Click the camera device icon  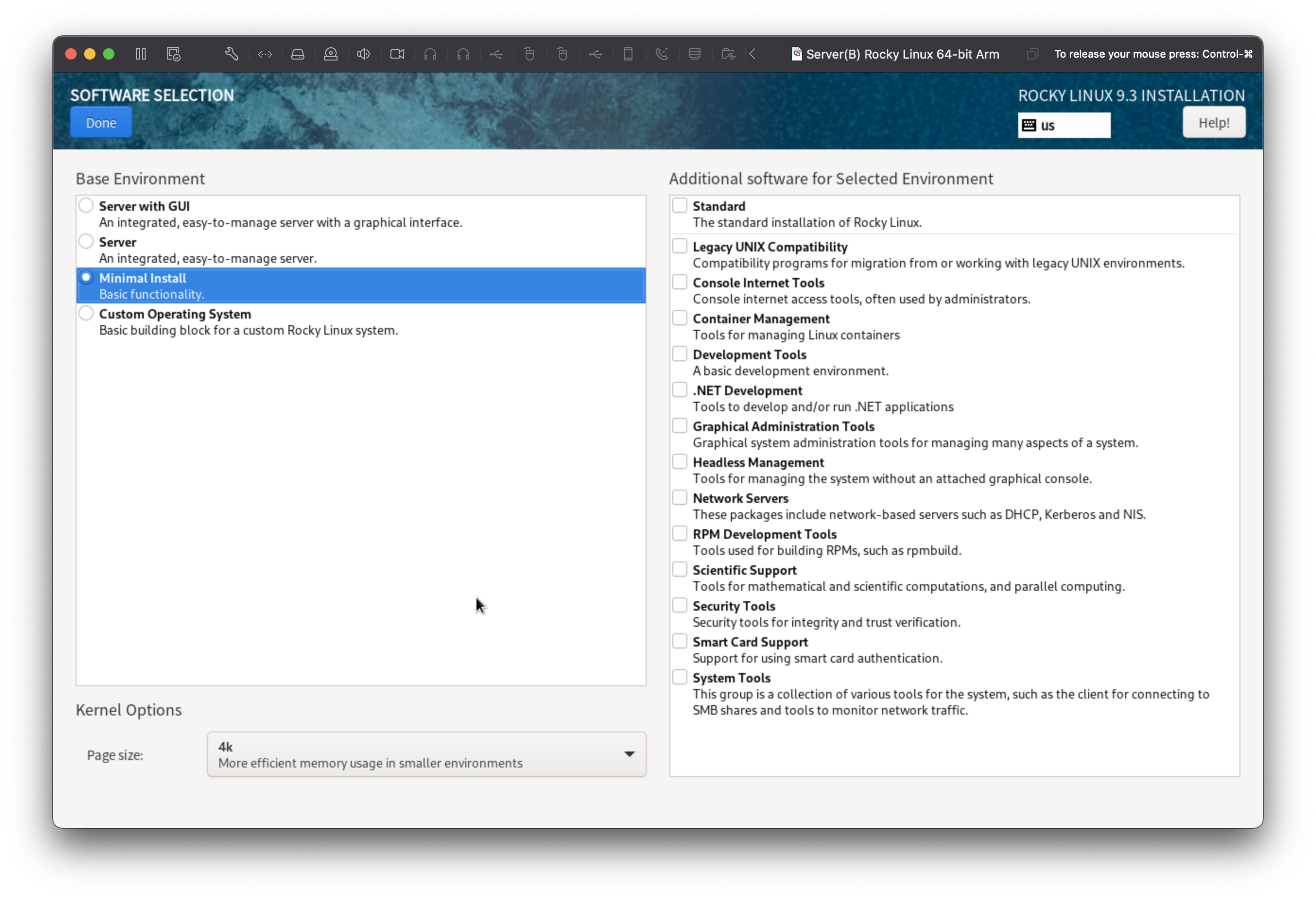(397, 54)
